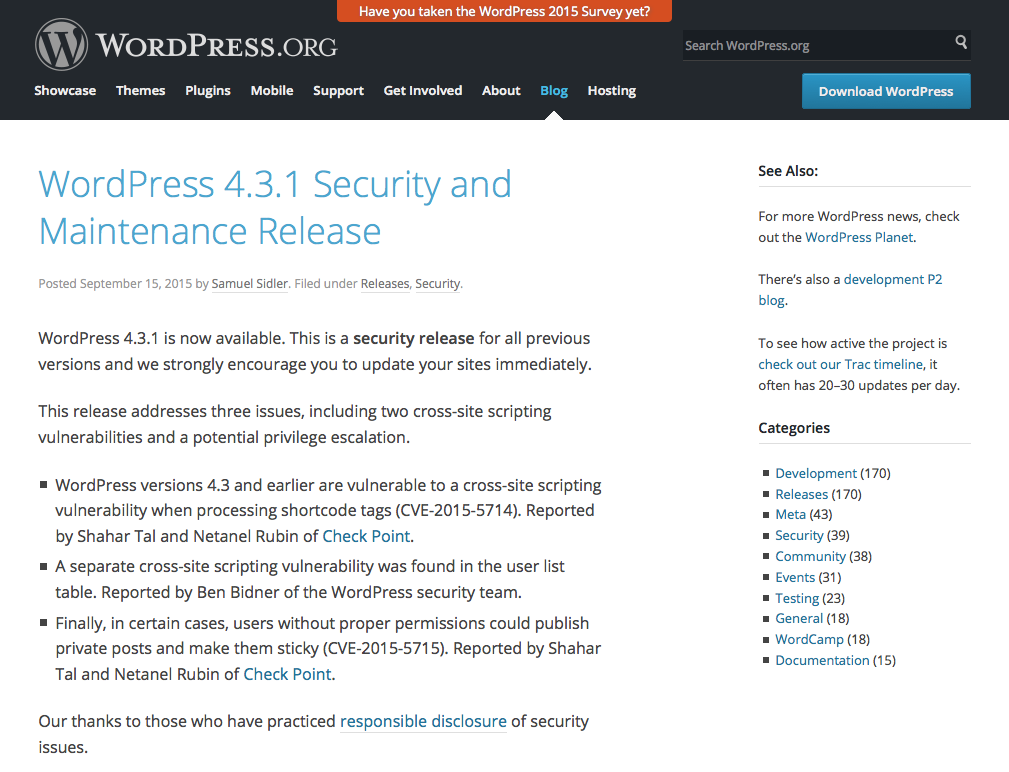Open the Themes menu item
1009x772 pixels.
(140, 91)
